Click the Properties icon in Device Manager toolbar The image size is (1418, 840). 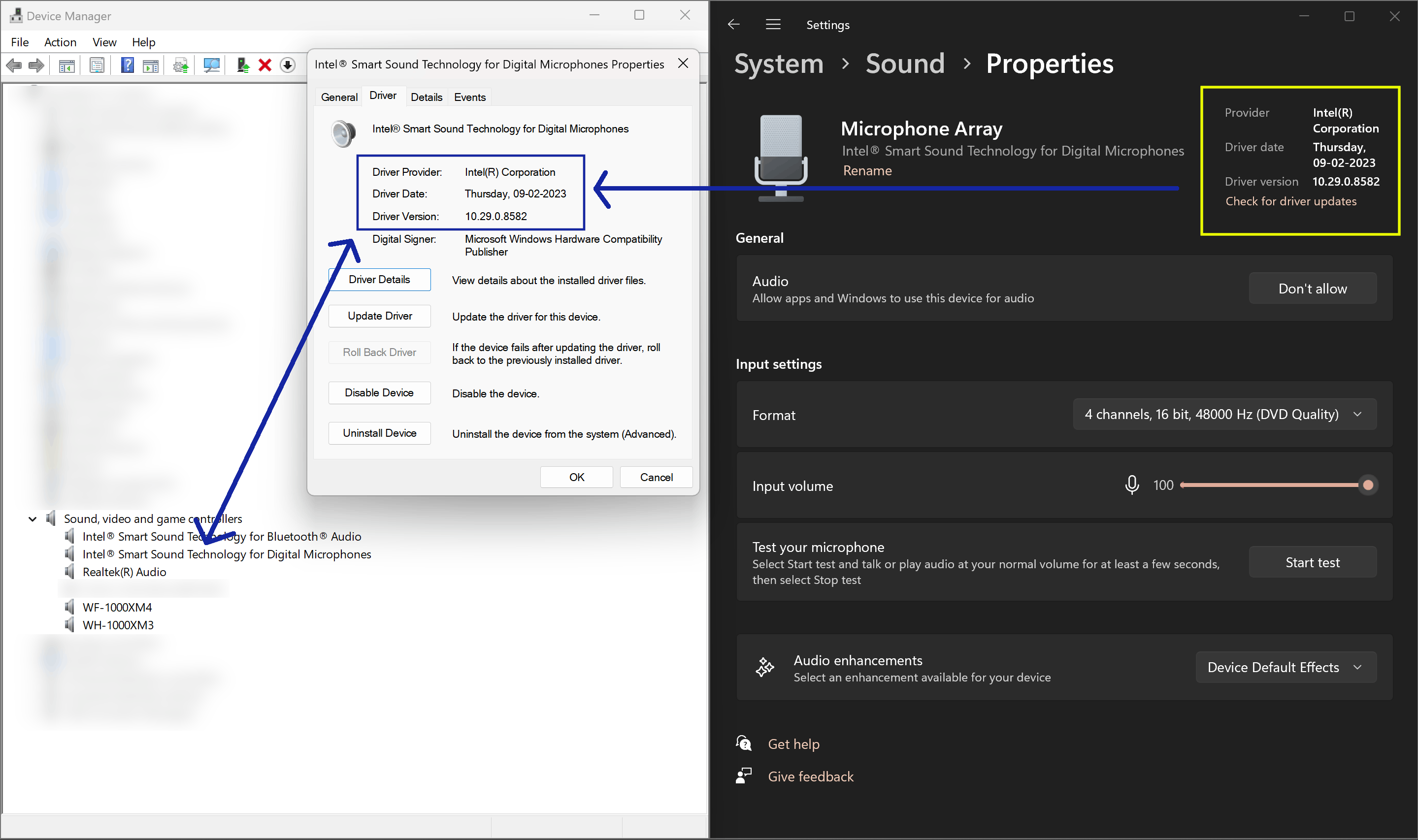pos(97,65)
